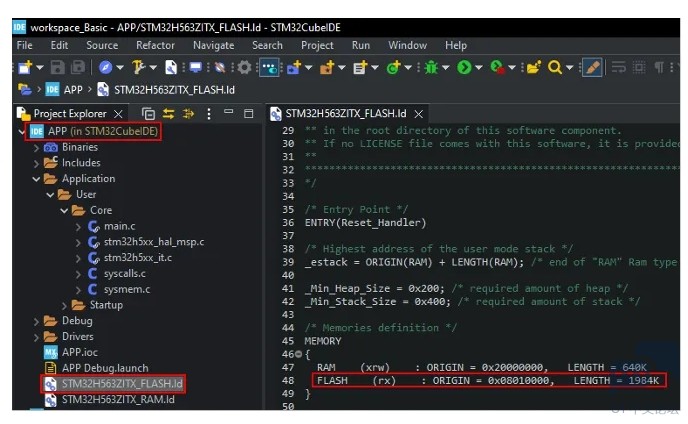Click the Open Folder toolbar icon
The image size is (688, 424).
(x=534, y=67)
